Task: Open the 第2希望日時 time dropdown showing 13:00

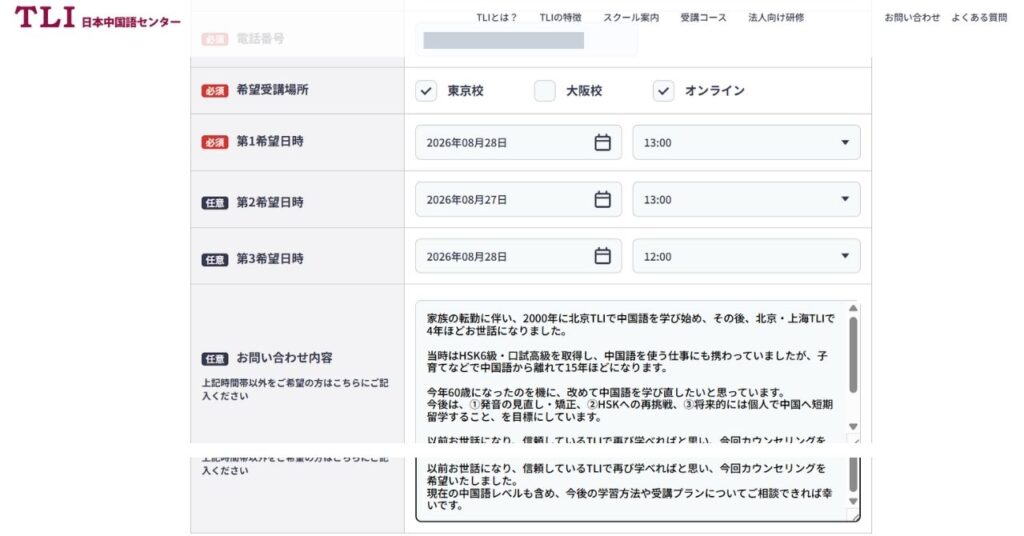Action: point(746,199)
